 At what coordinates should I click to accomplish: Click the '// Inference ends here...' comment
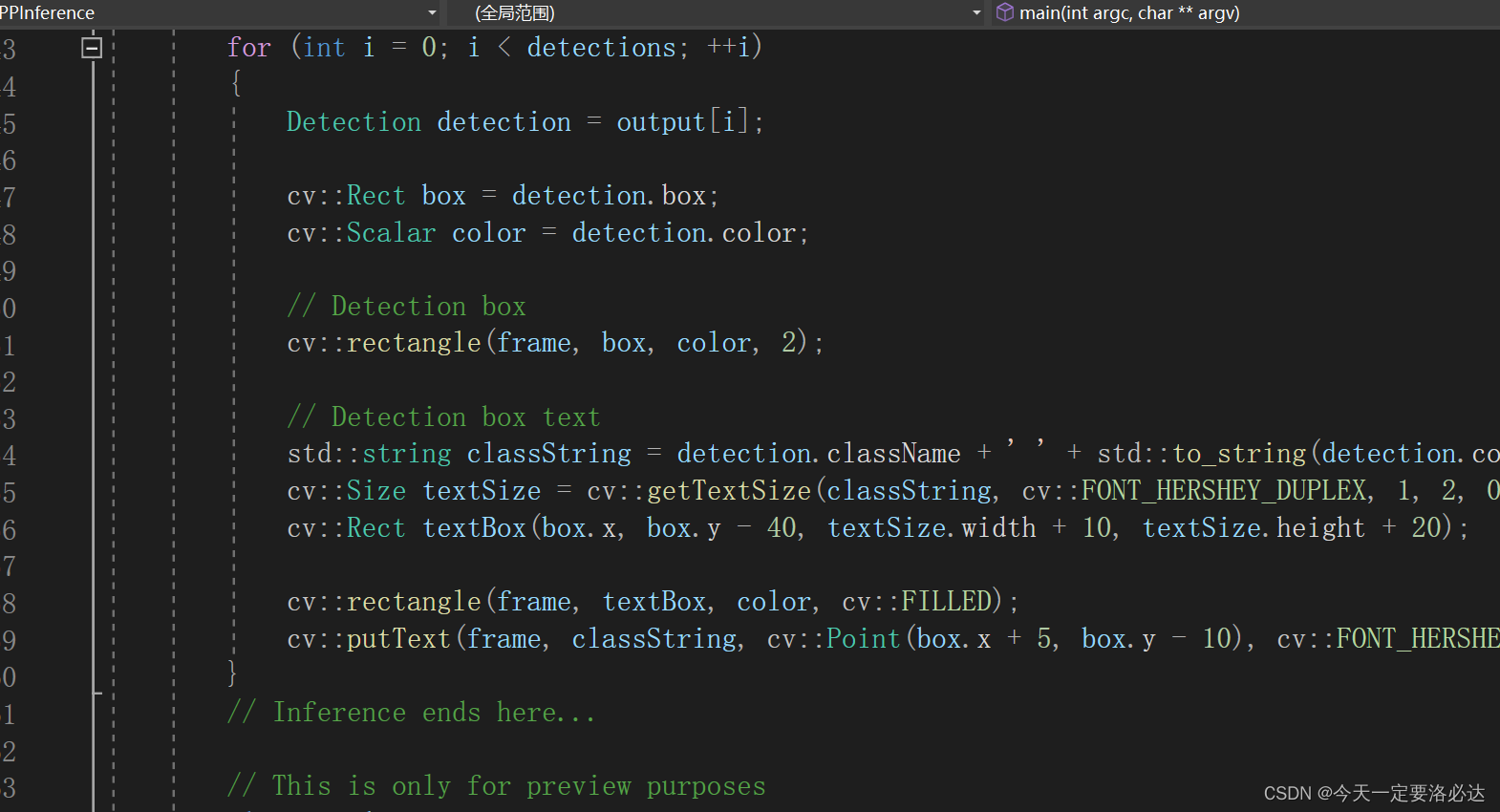pos(412,713)
